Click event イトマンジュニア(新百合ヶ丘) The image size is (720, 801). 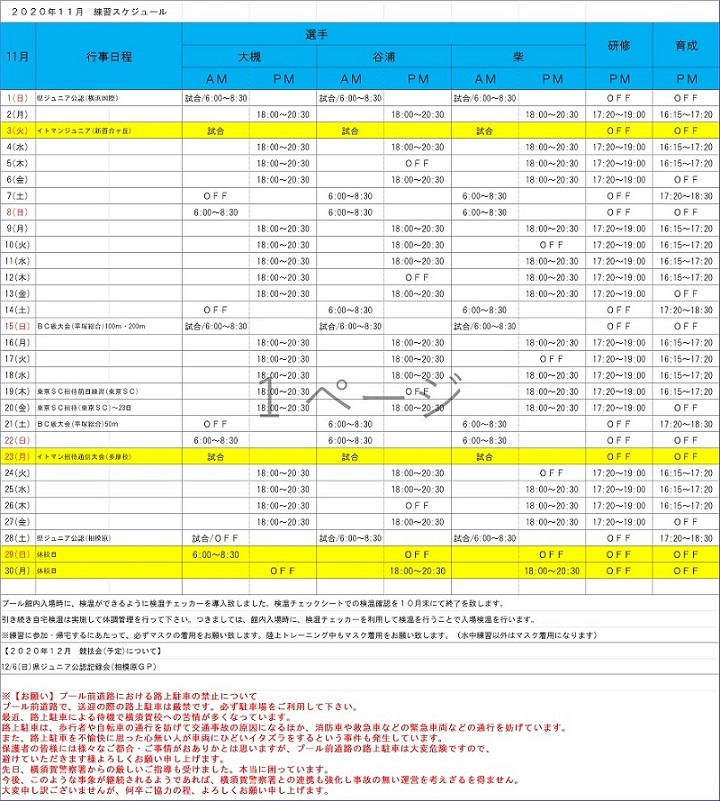(84, 131)
